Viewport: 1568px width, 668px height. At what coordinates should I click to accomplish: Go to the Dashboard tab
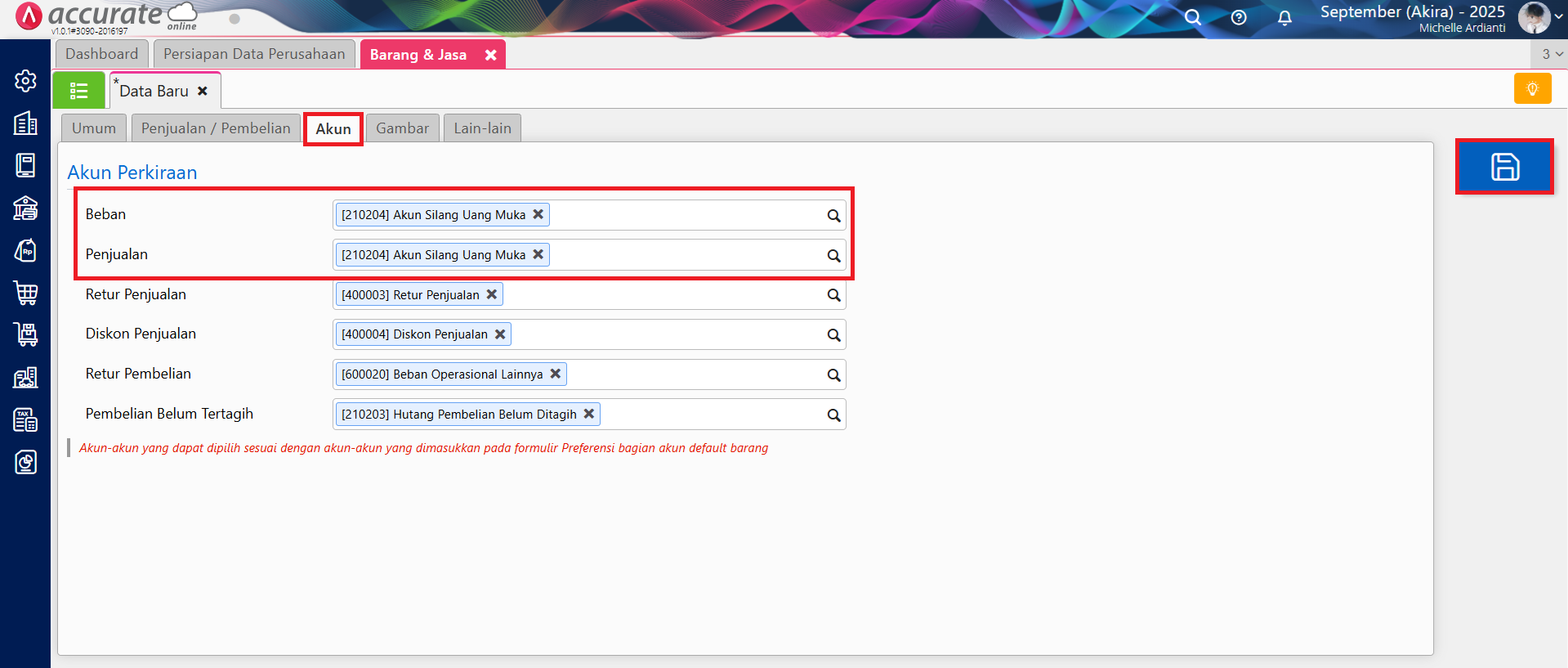point(102,54)
